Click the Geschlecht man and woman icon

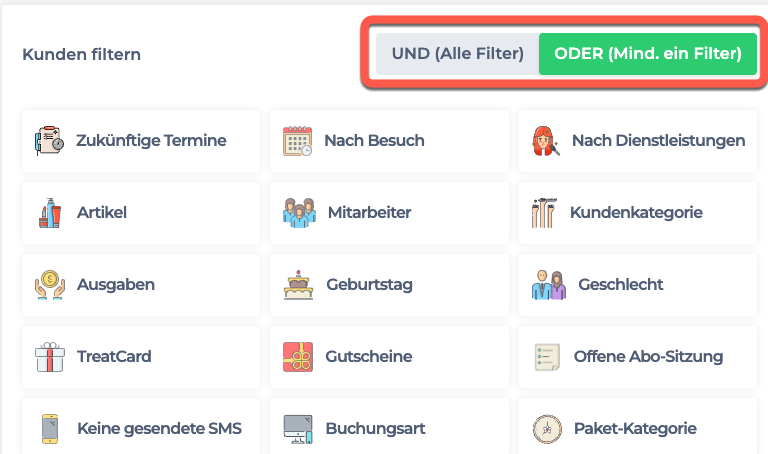click(x=549, y=285)
